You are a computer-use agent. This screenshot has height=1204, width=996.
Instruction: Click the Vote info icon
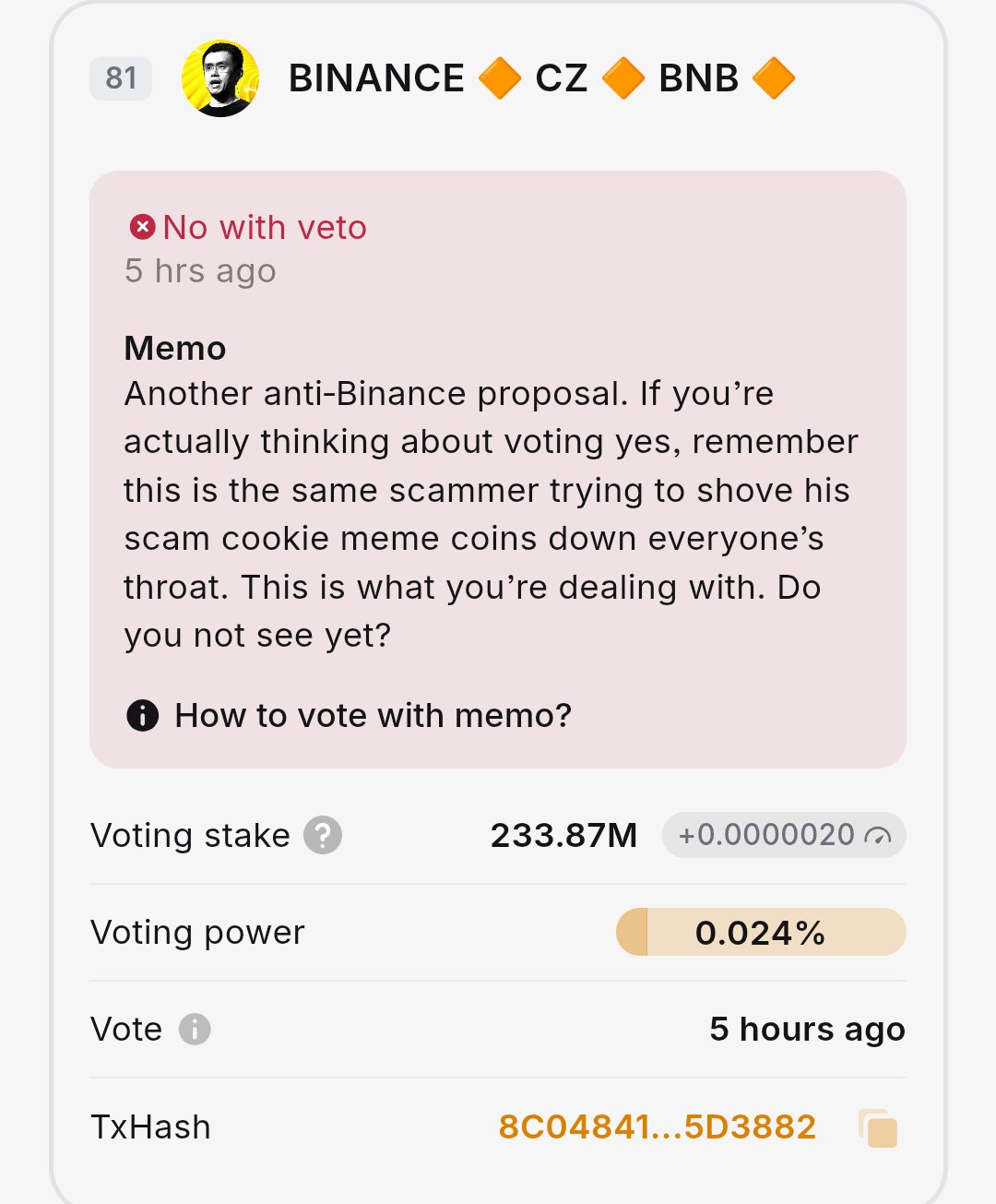tap(195, 1029)
